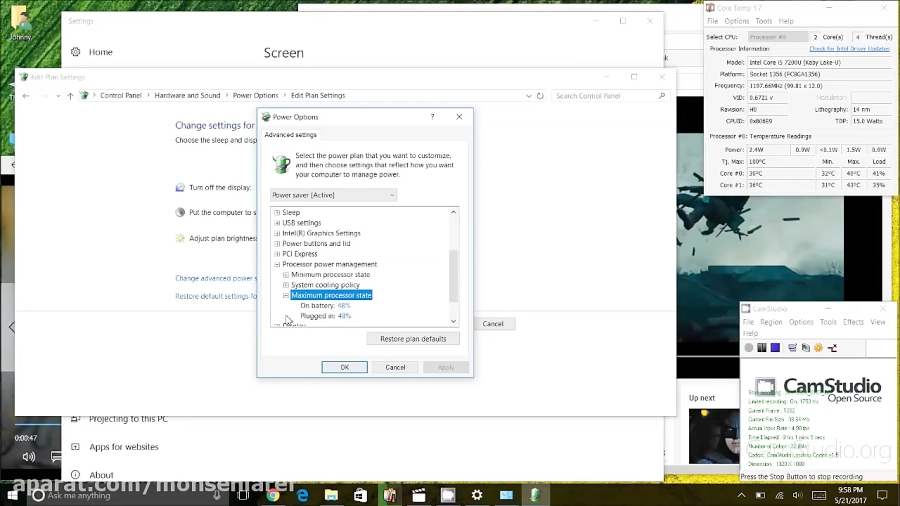Click CamStudio record-to format icon
900x506 pixels.
click(x=805, y=348)
